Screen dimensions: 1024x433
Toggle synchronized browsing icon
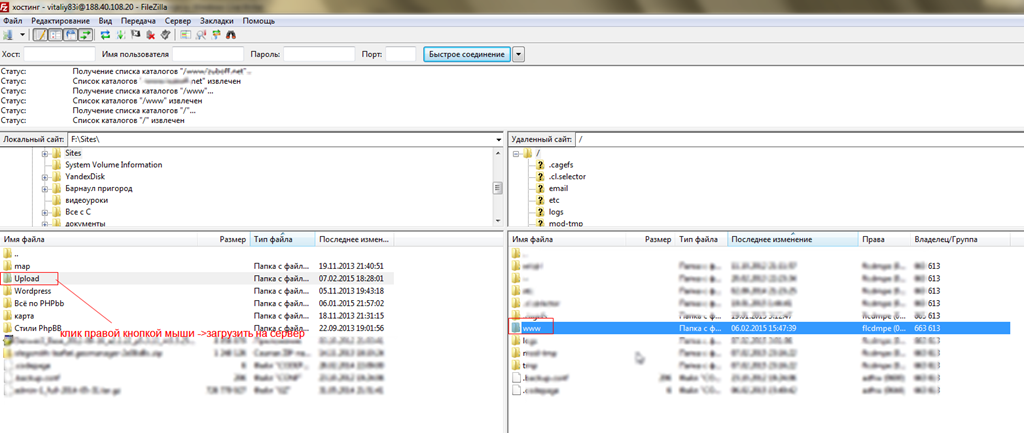[216, 34]
